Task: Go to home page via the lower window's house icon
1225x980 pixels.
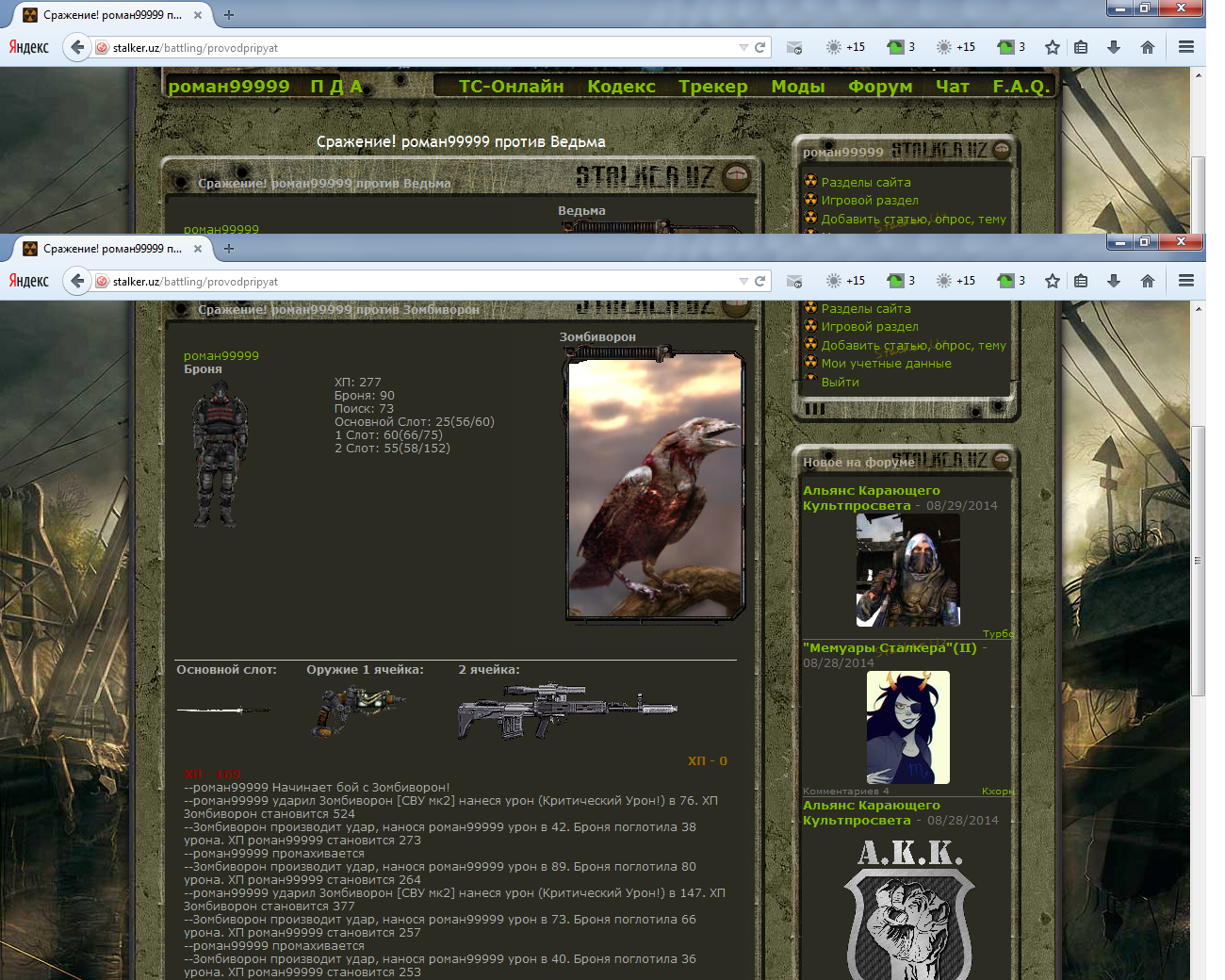Action: pos(1147,281)
